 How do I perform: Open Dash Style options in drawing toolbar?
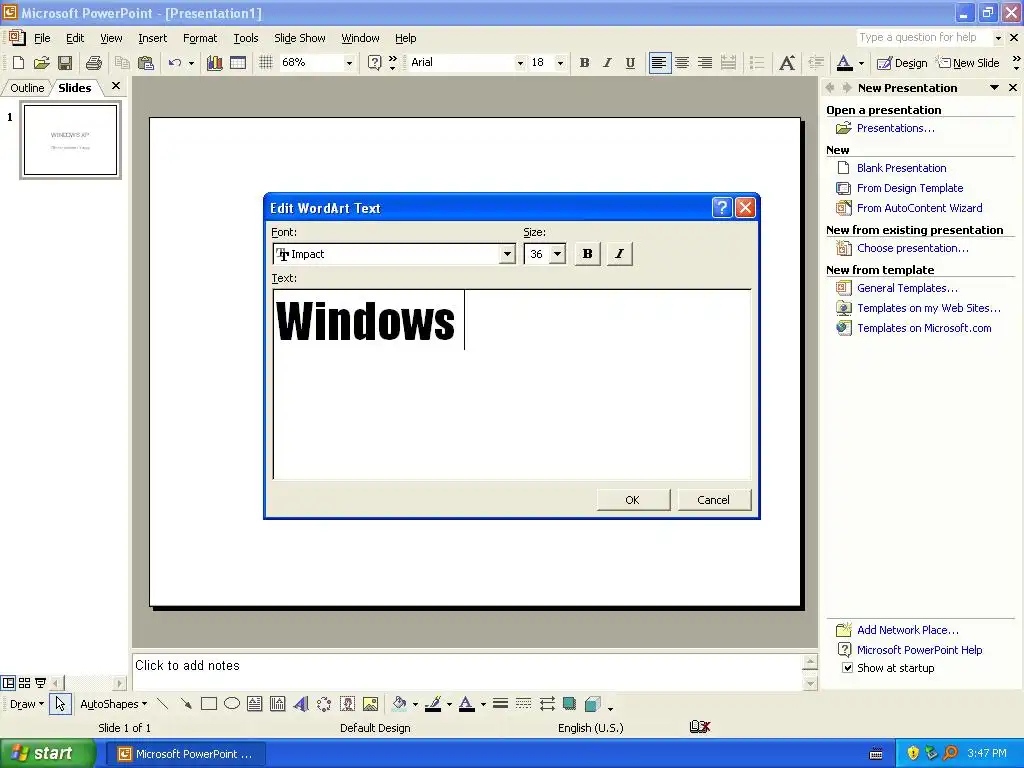[x=523, y=704]
